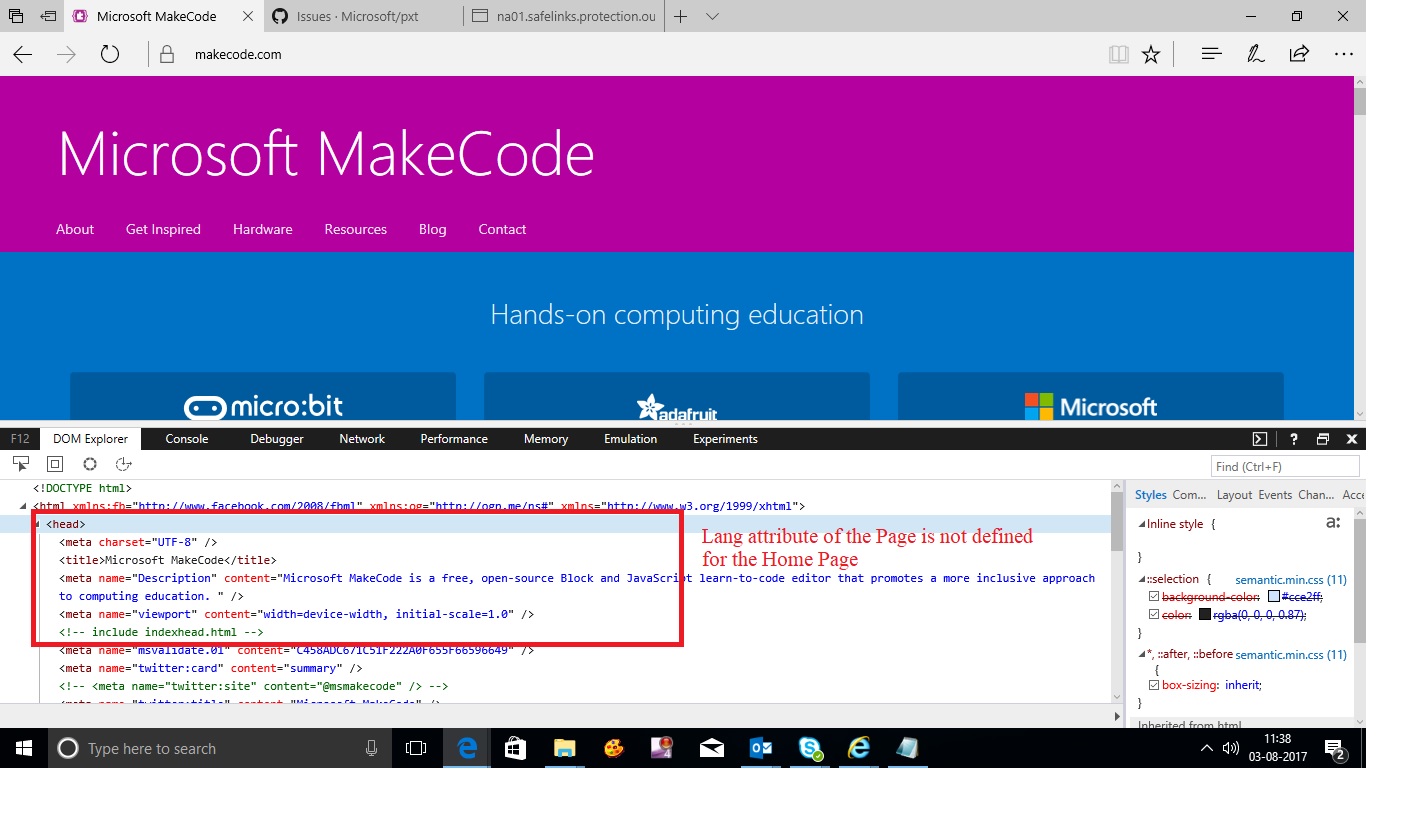Open the Network tab in DevTools
Image resolution: width=1428 pixels, height=813 pixels.
tap(361, 438)
